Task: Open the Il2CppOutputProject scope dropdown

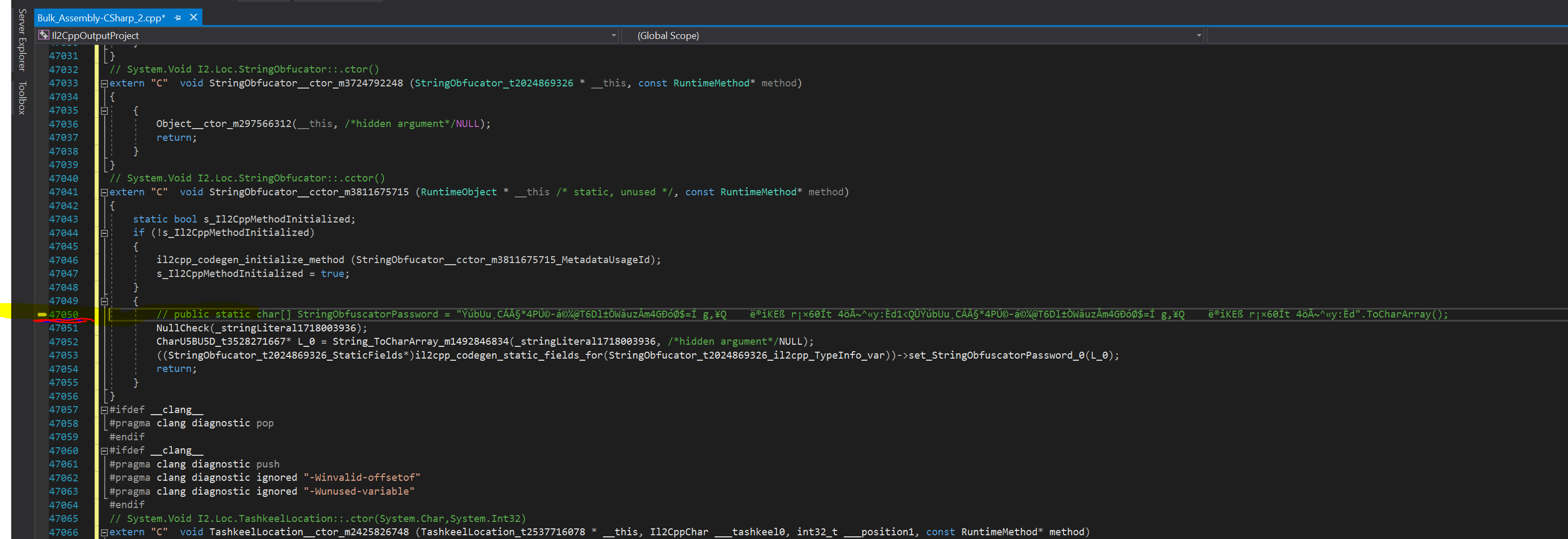Action: pos(613,35)
